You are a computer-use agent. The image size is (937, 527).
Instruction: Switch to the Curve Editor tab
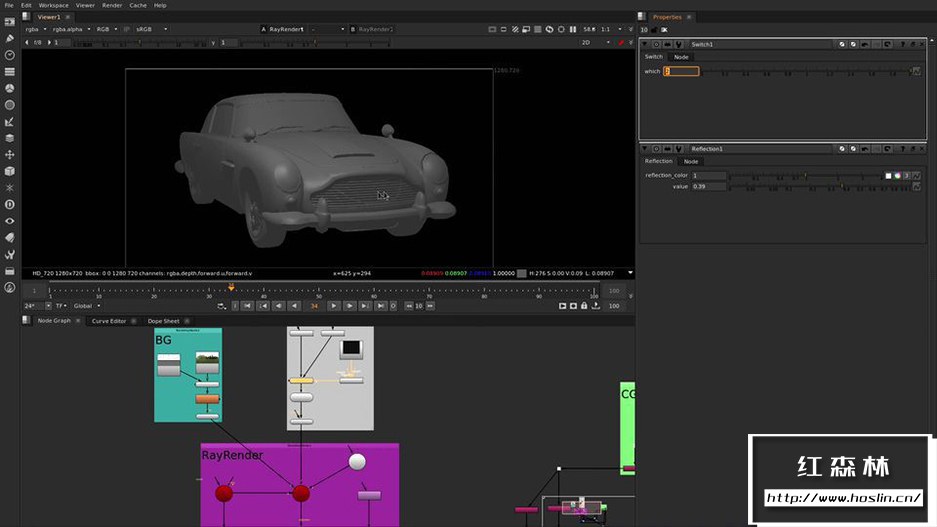(x=109, y=321)
